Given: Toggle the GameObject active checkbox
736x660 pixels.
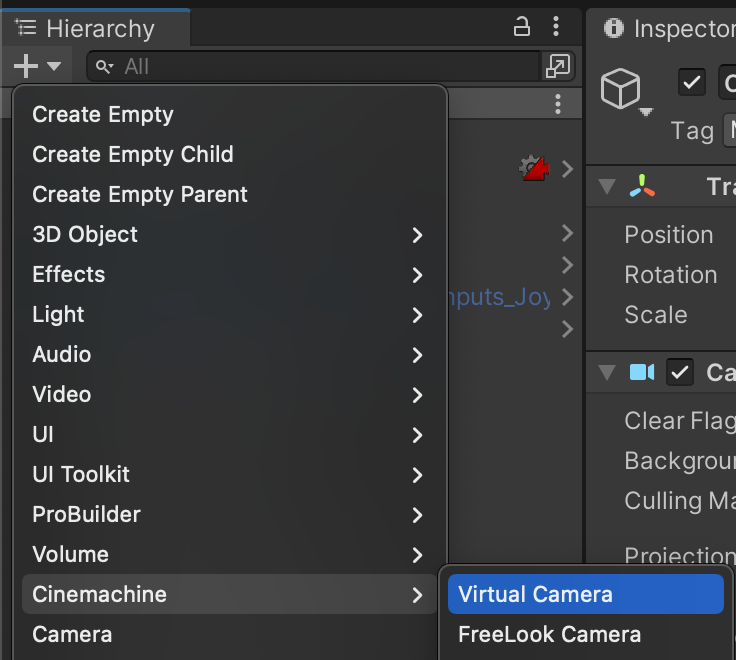Looking at the screenshot, I should pyautogui.click(x=692, y=82).
